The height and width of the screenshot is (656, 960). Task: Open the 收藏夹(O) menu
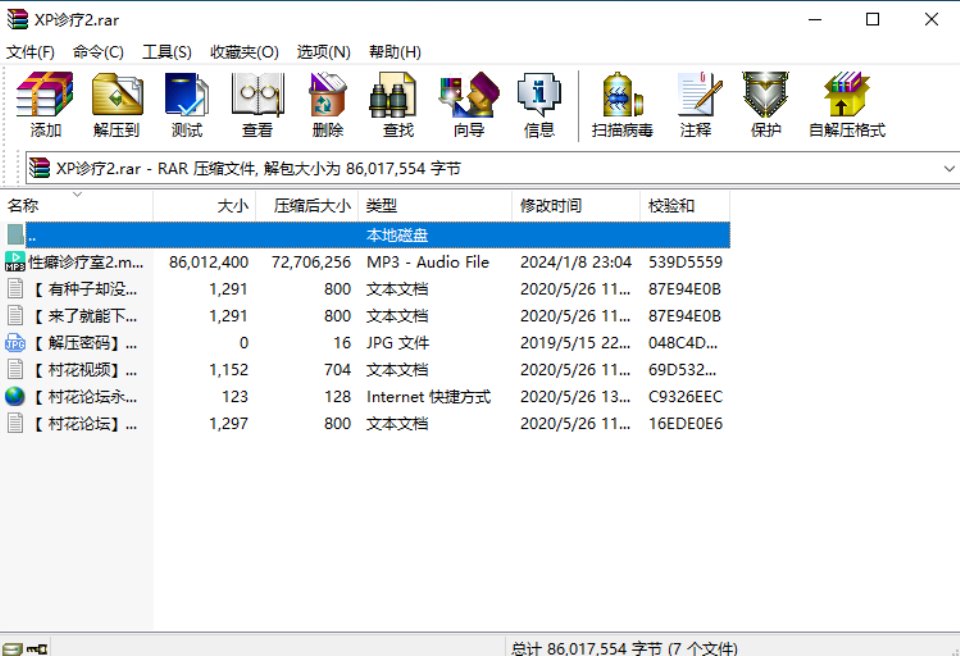[244, 52]
